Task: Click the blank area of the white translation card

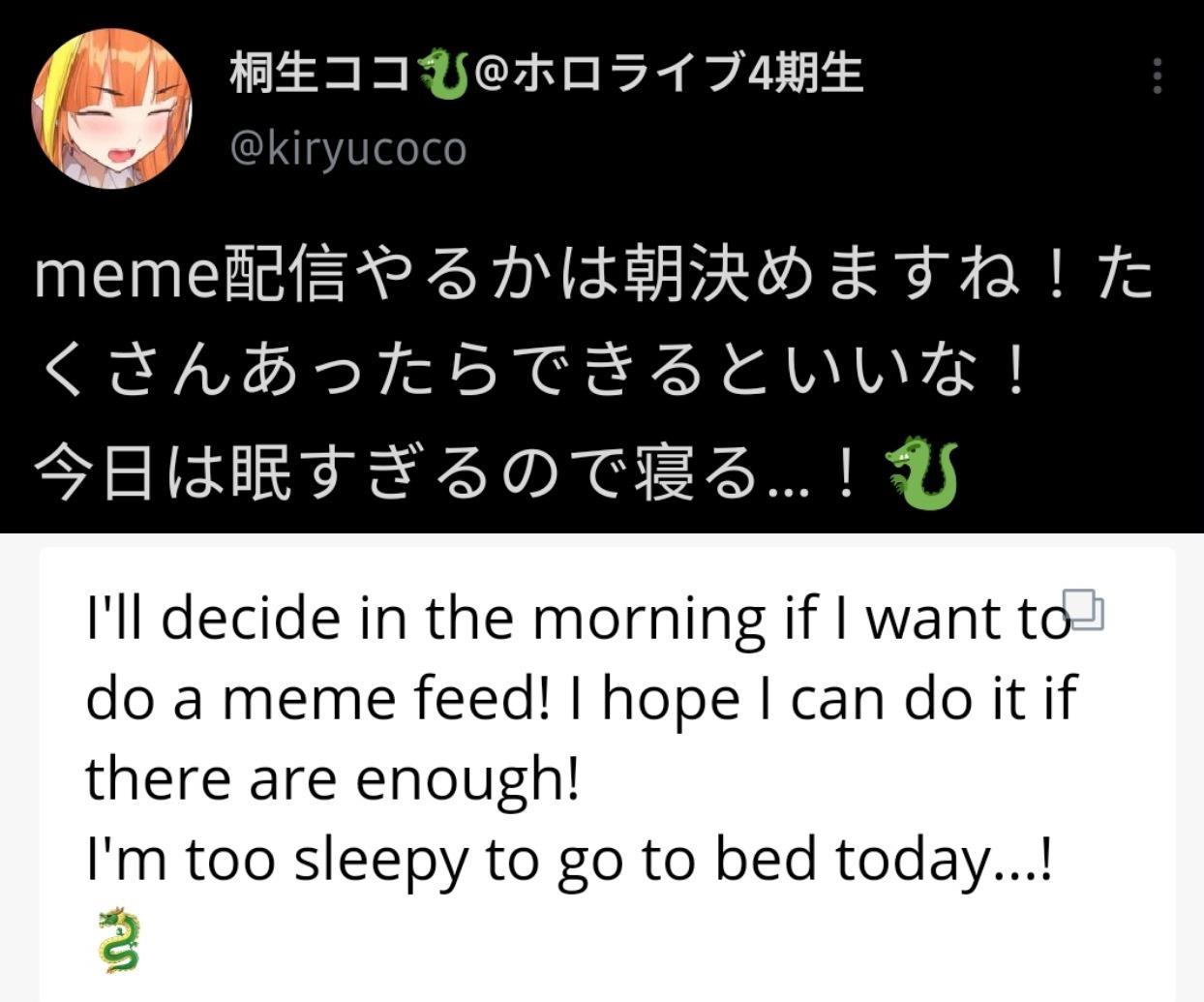Action: 677,944
